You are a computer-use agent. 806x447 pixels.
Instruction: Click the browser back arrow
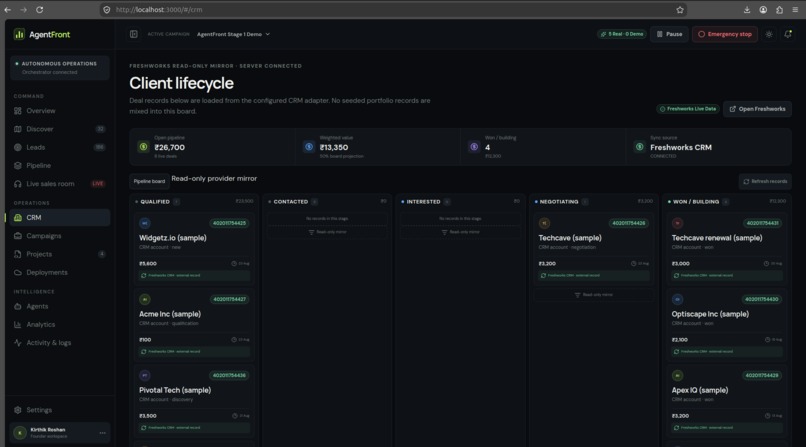8,10
